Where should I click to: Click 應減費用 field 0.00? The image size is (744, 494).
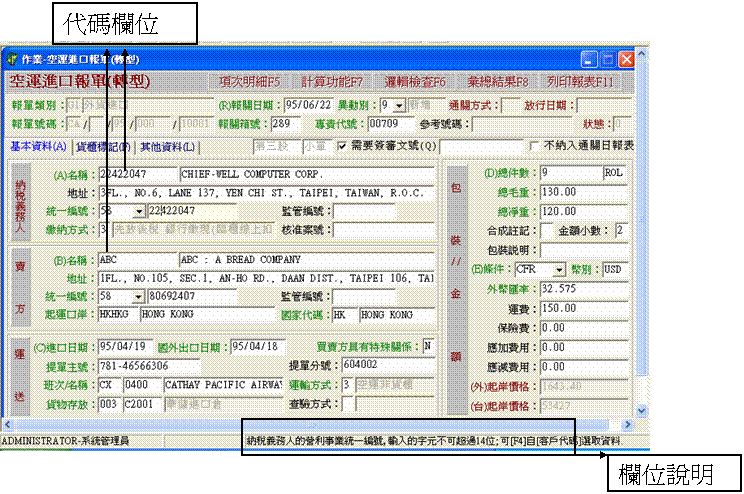[x=584, y=367]
